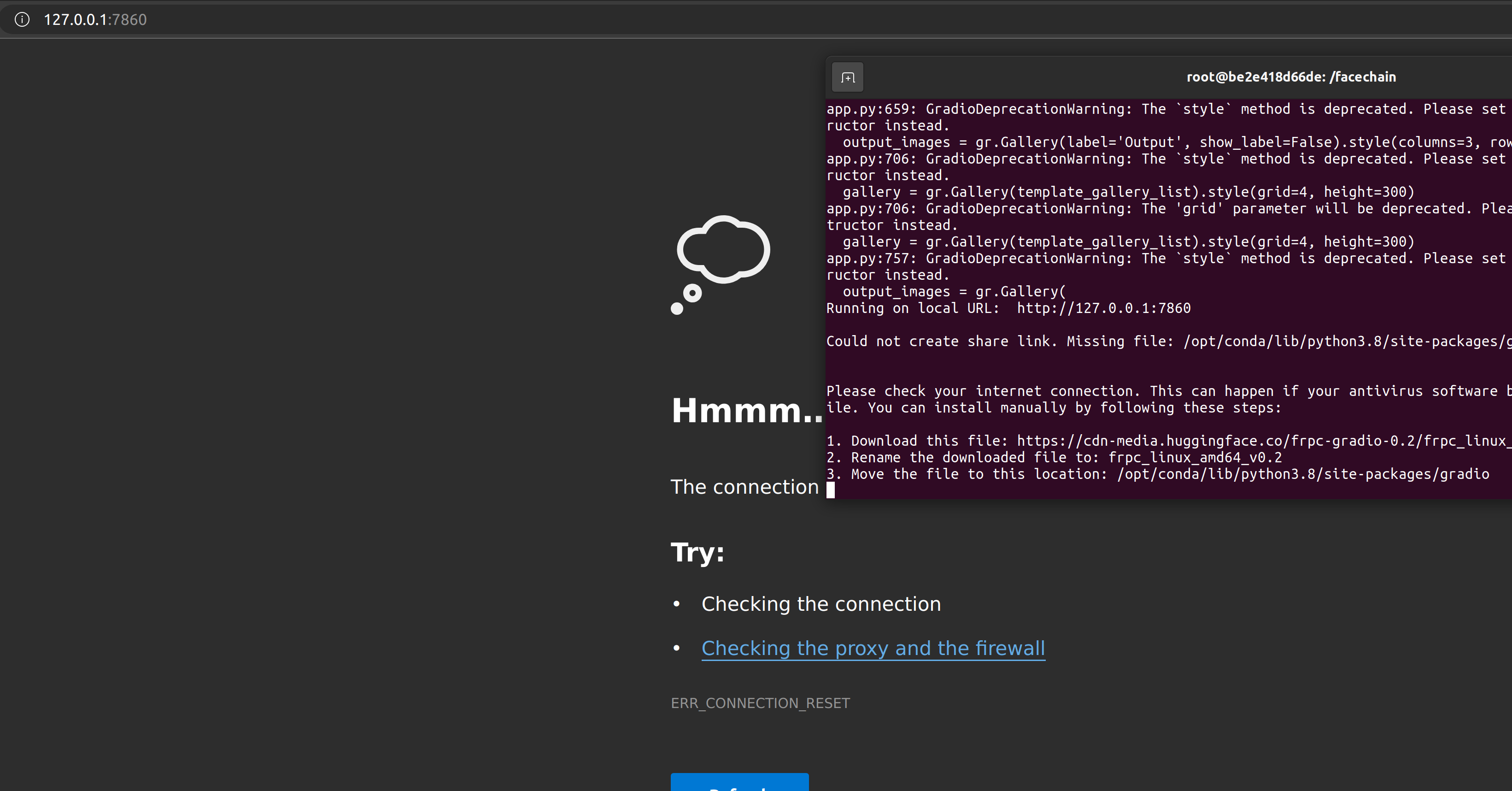This screenshot has height=791, width=1512.
Task: Click the 'Download this file' step in terminal
Action: (x=1169, y=441)
